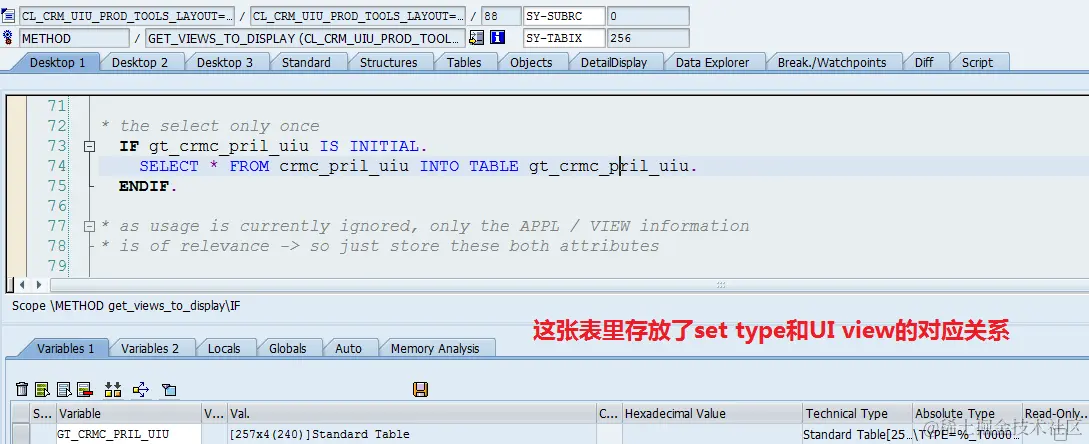Select the Diff tab
Image resolution: width=1089 pixels, height=444 pixels.
[x=924, y=63]
